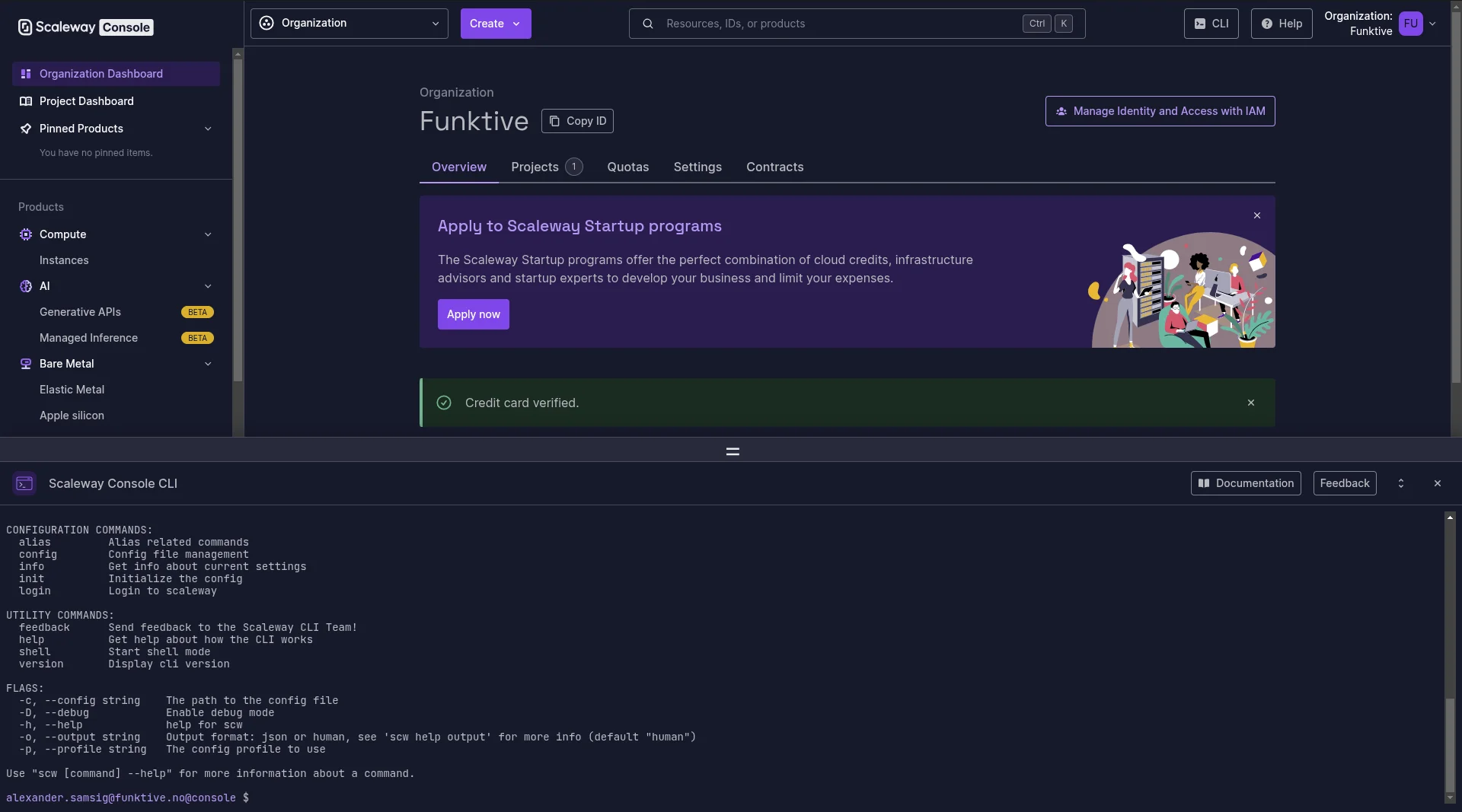Image resolution: width=1462 pixels, height=812 pixels.
Task: Click the Bare Metal server icon
Action: (26, 364)
